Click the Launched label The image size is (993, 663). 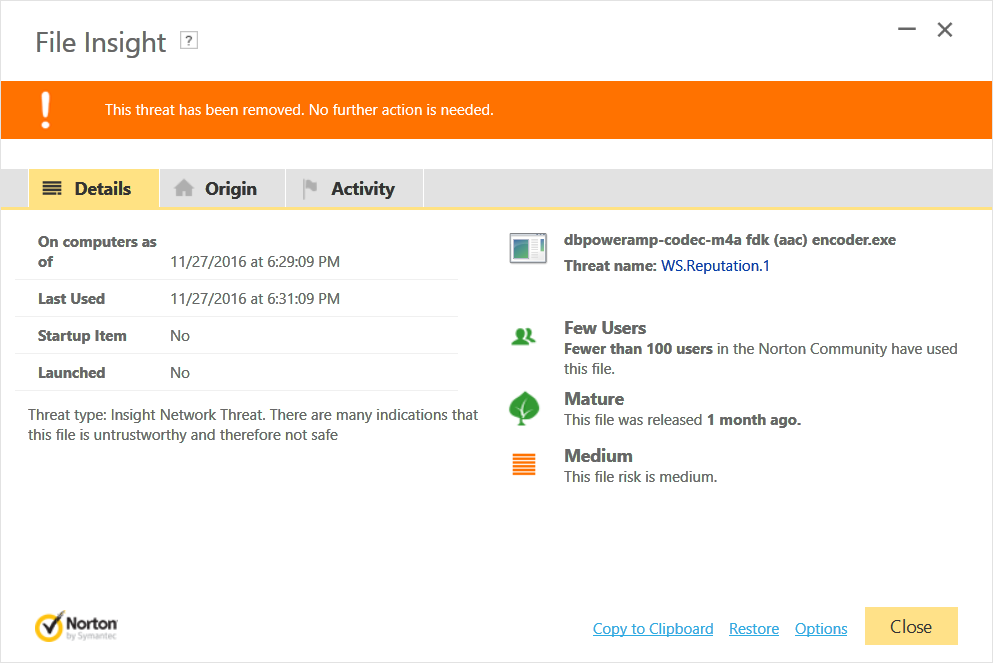coord(72,373)
